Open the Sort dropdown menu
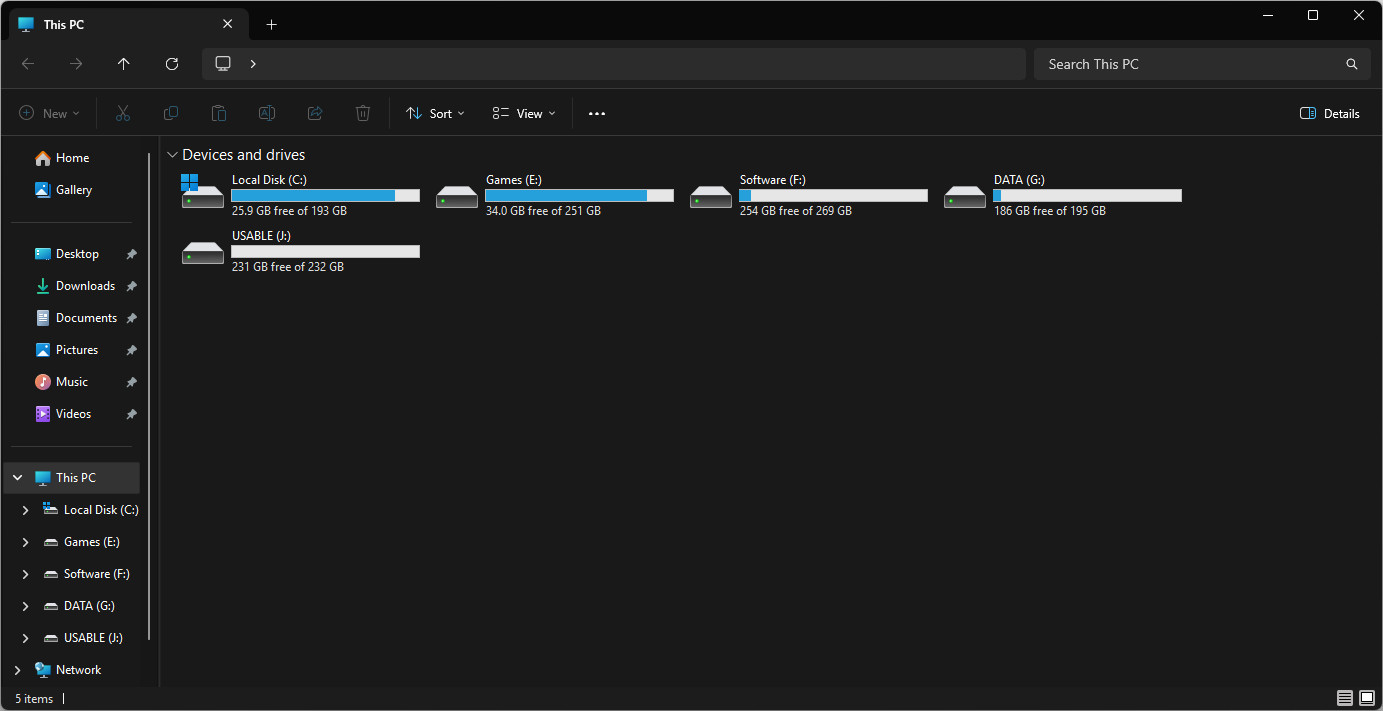Screen dimensions: 1383x711 pos(435,114)
